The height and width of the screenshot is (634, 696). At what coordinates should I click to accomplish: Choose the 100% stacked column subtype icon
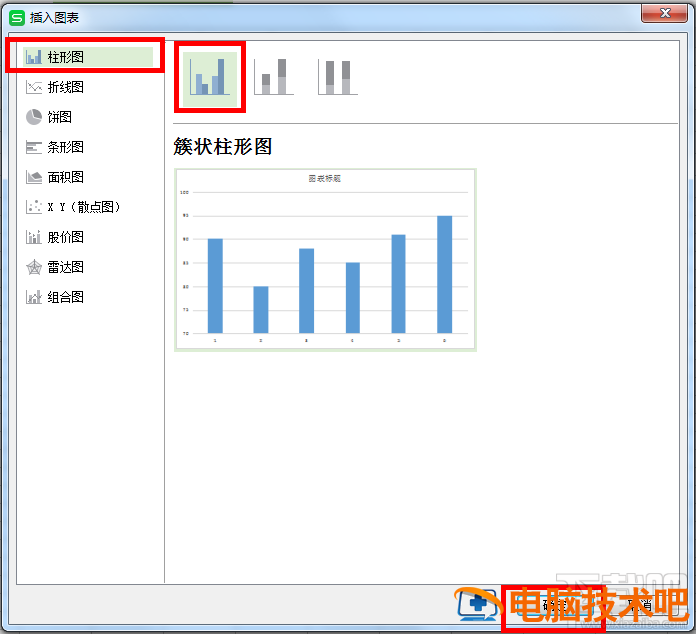pos(338,77)
